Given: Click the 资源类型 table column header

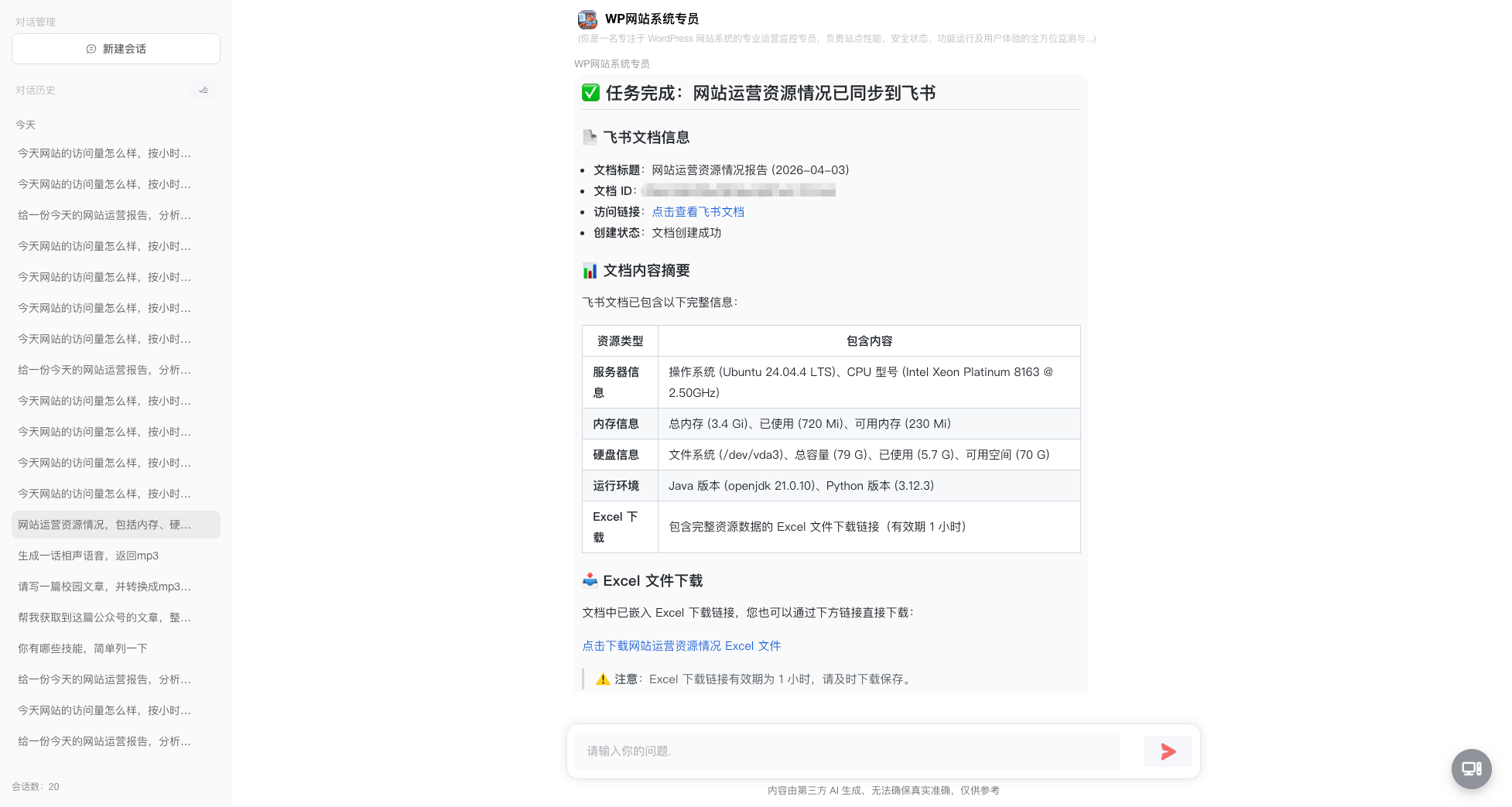Looking at the screenshot, I should 620,341.
